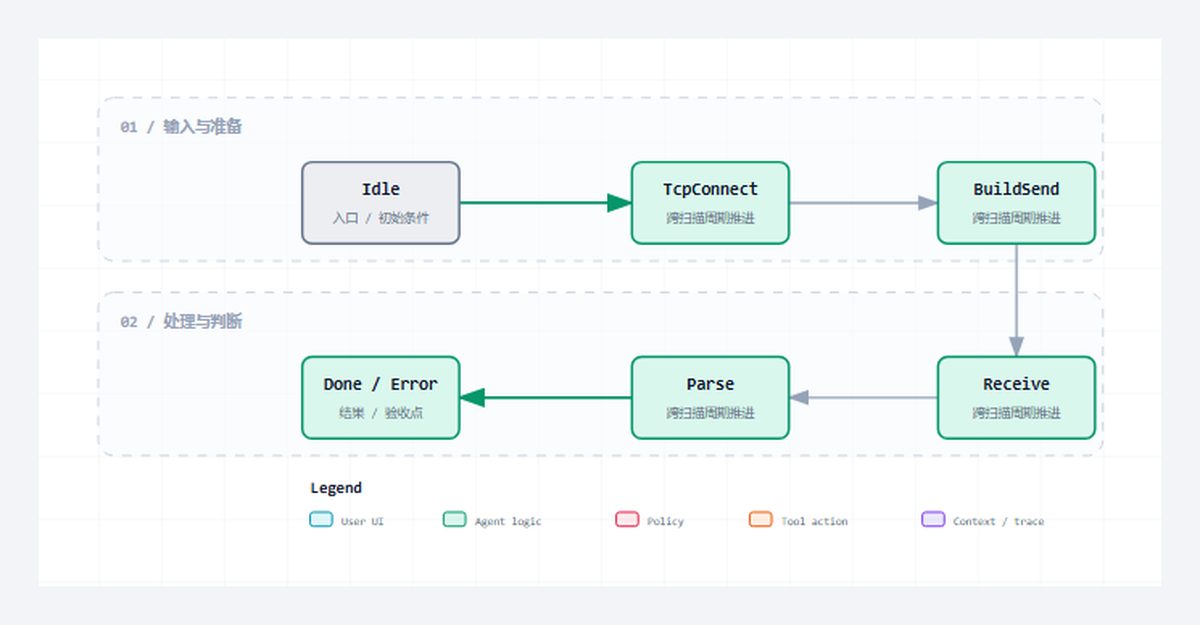Select the arrow from Parse to Done / Error
The image size is (1200, 625).
pyautogui.click(x=545, y=398)
